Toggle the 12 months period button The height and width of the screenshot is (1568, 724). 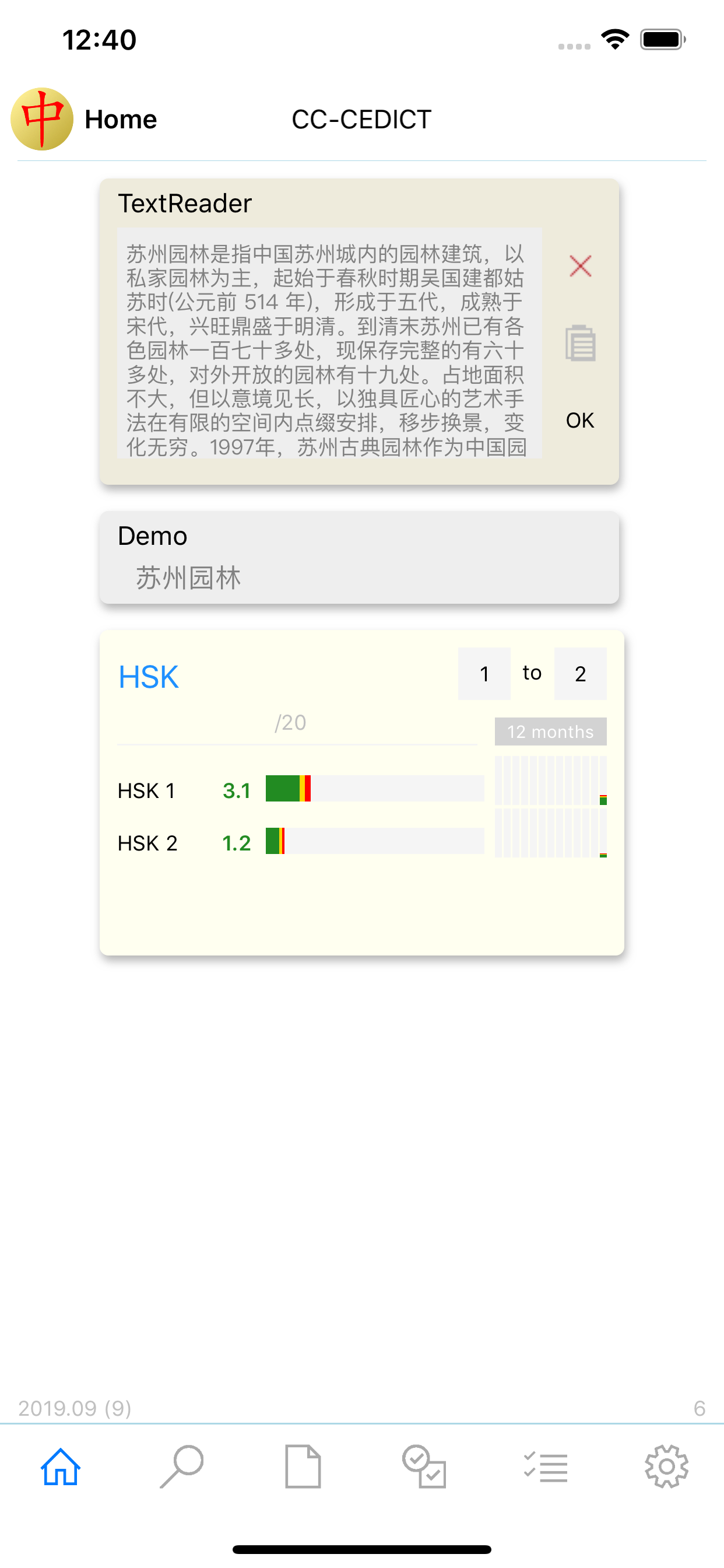pyautogui.click(x=551, y=731)
